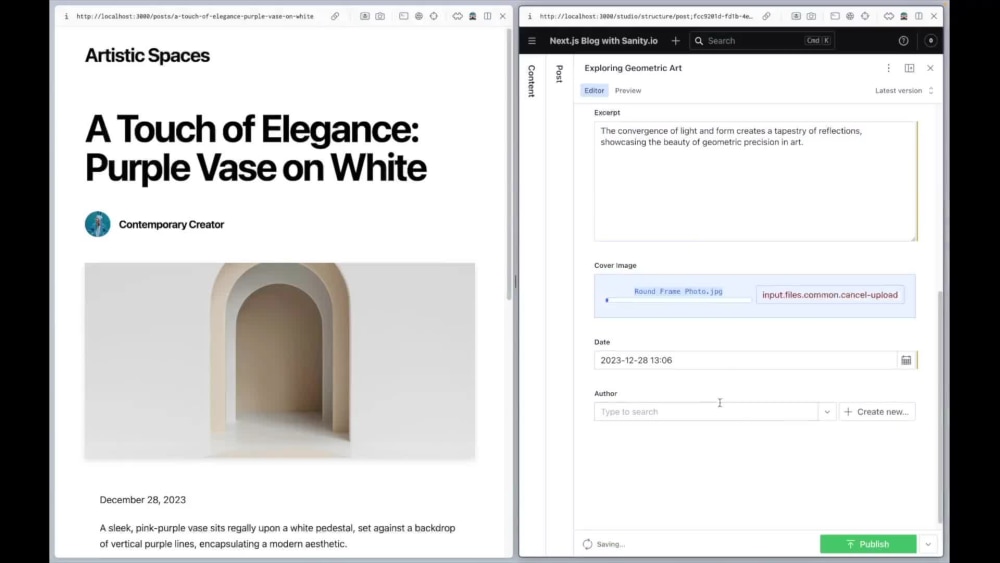The width and height of the screenshot is (1000, 563).
Task: Click the plus icon to create new document
Action: [675, 41]
